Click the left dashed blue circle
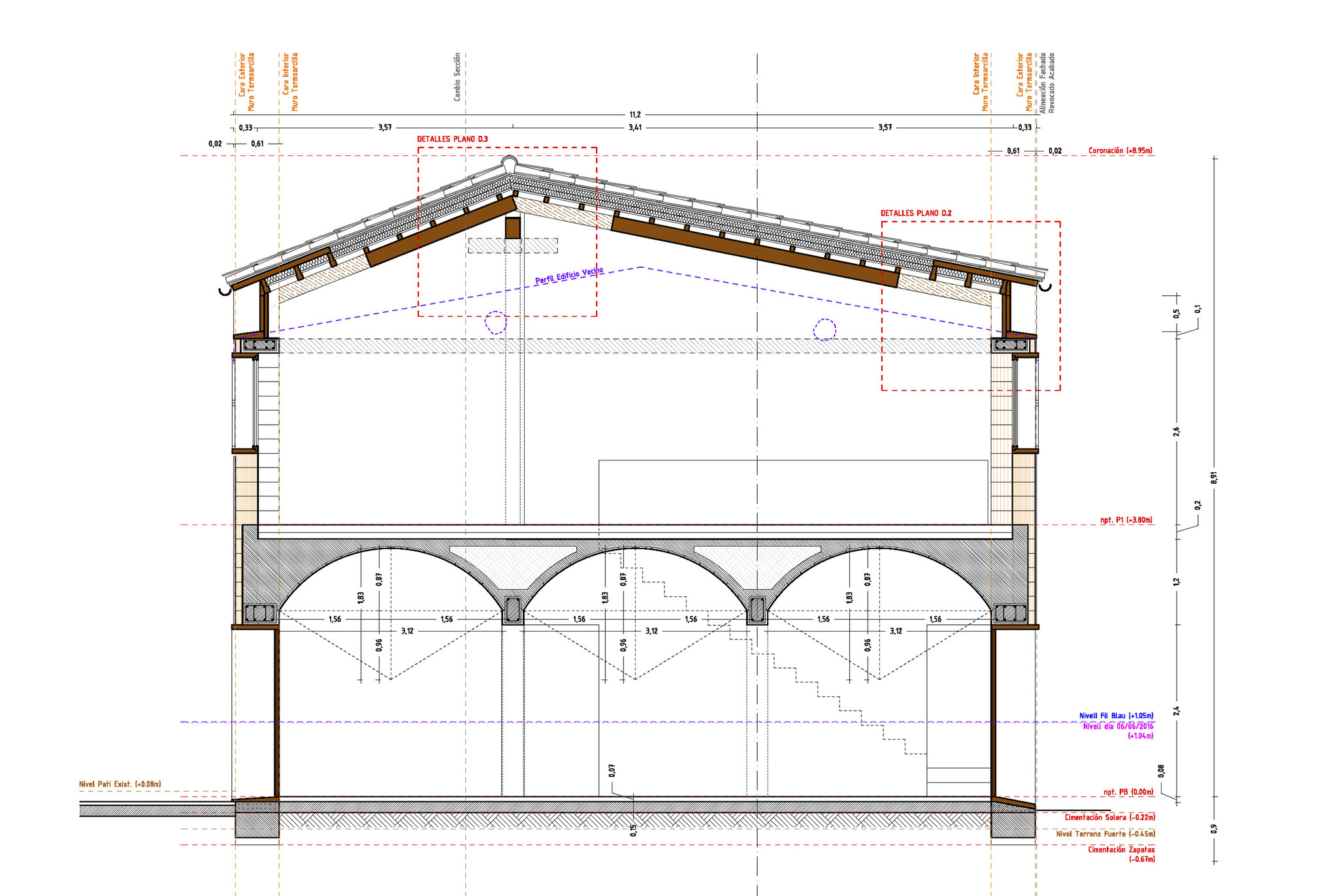This screenshot has width=1338, height=896. pyautogui.click(x=495, y=322)
